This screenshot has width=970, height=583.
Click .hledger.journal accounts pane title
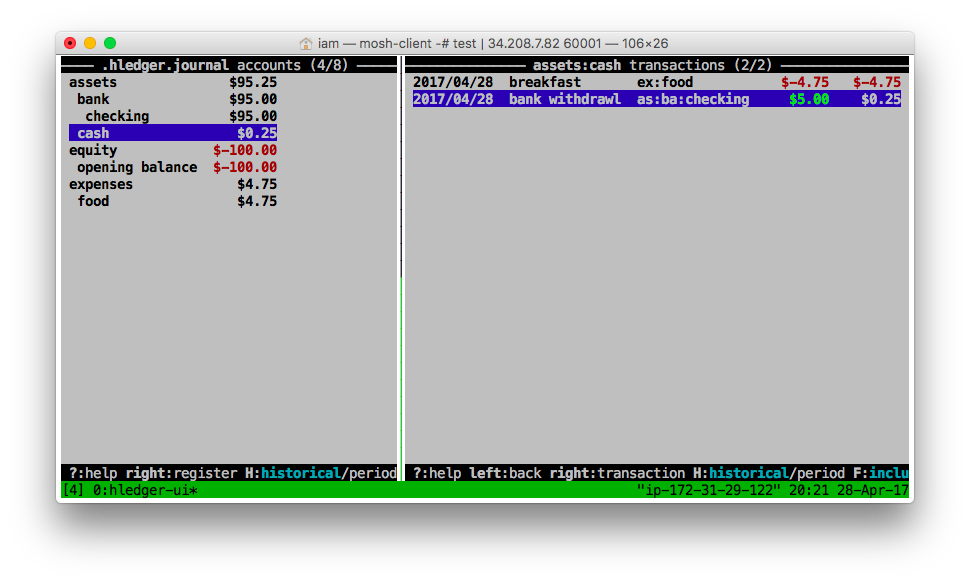225,65
